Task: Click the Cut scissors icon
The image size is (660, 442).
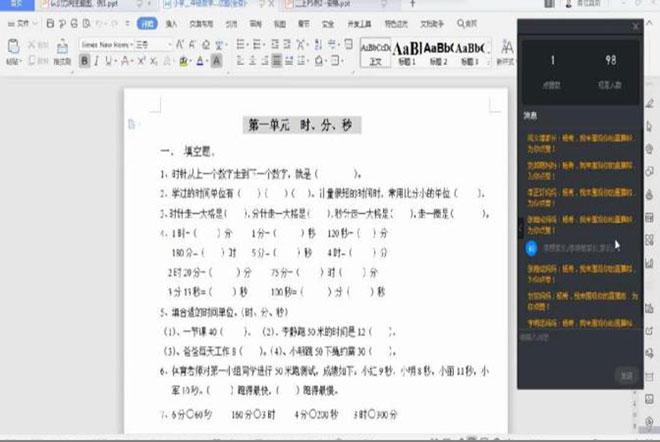Action: (x=32, y=45)
